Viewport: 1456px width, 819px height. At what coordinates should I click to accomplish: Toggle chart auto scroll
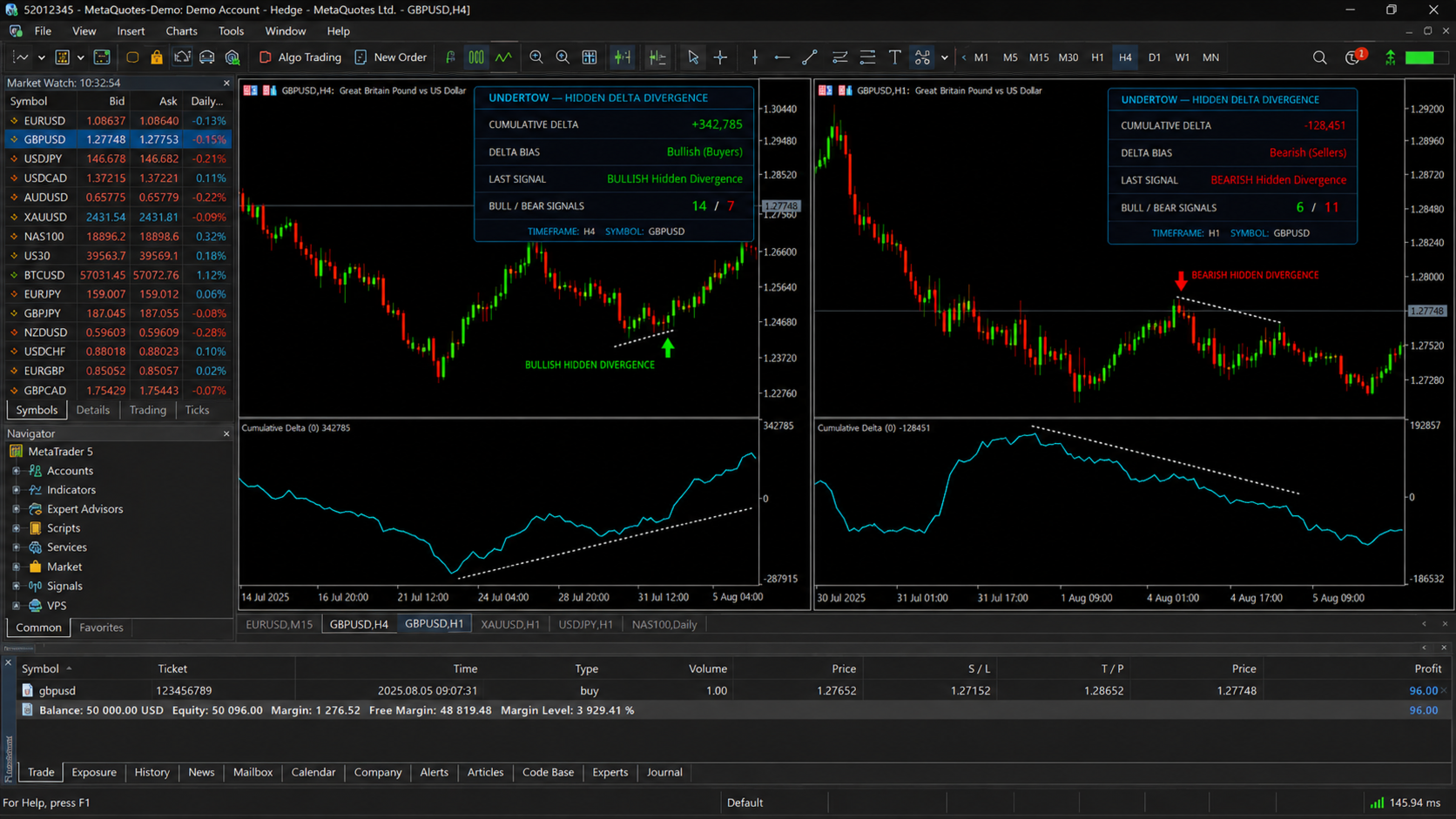point(623,57)
